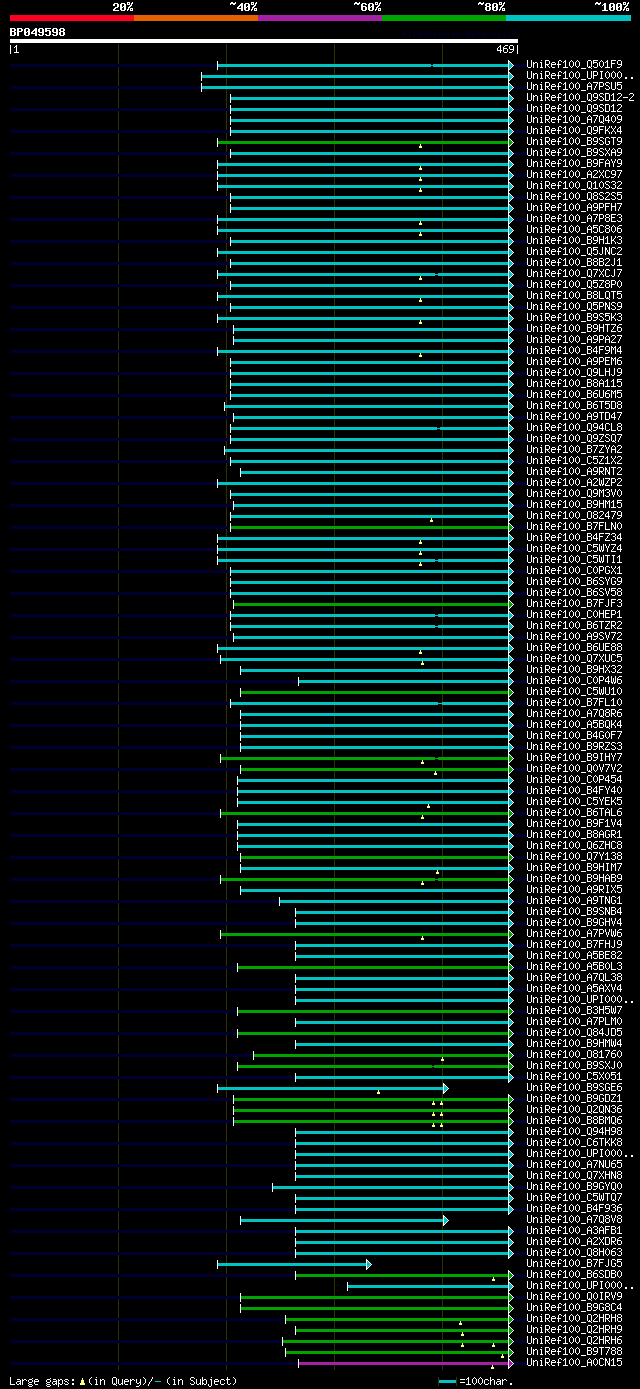
Task: Select label UniRef100_C5WU10
Action: [574, 691]
